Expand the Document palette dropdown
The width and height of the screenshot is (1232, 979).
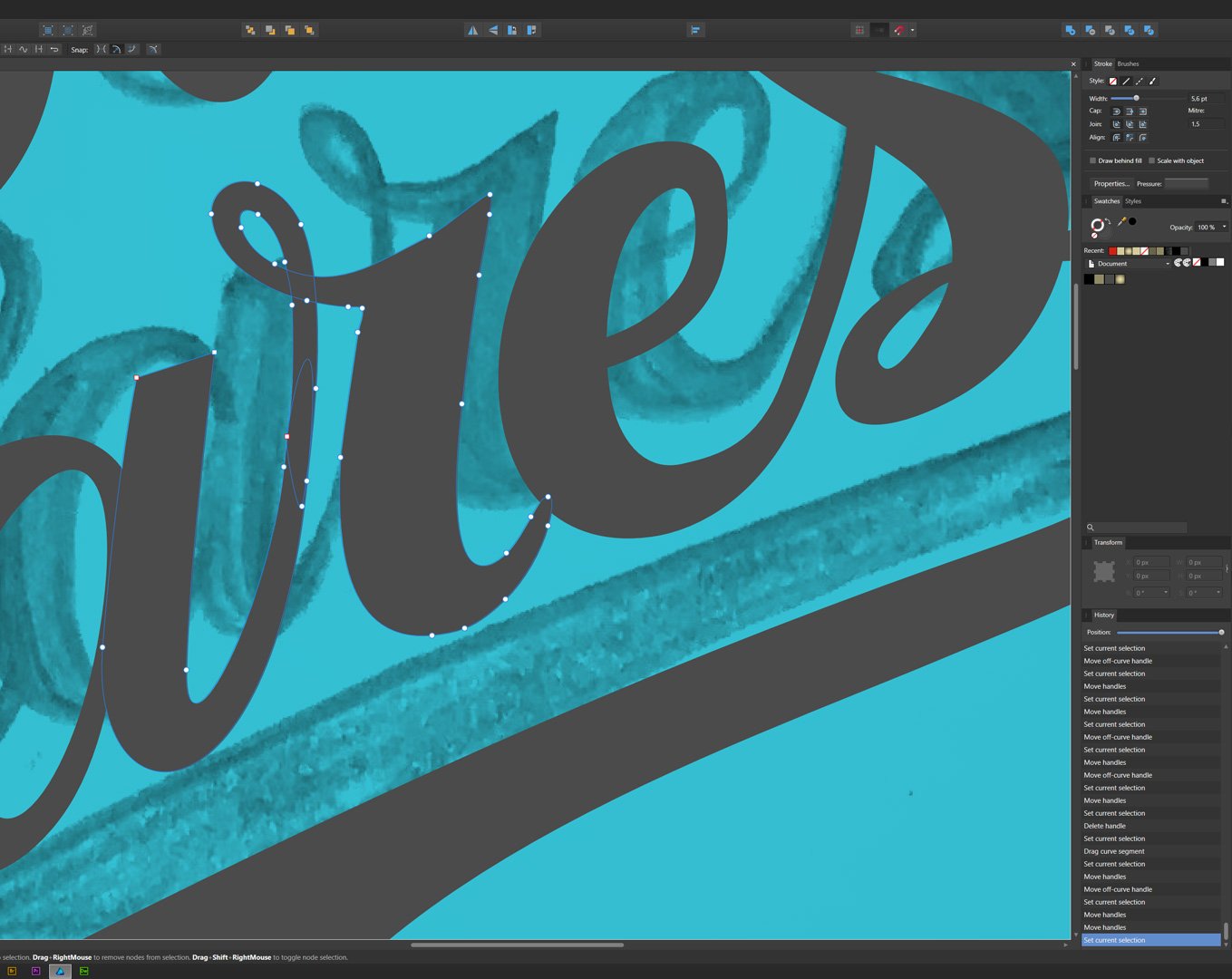1167,264
